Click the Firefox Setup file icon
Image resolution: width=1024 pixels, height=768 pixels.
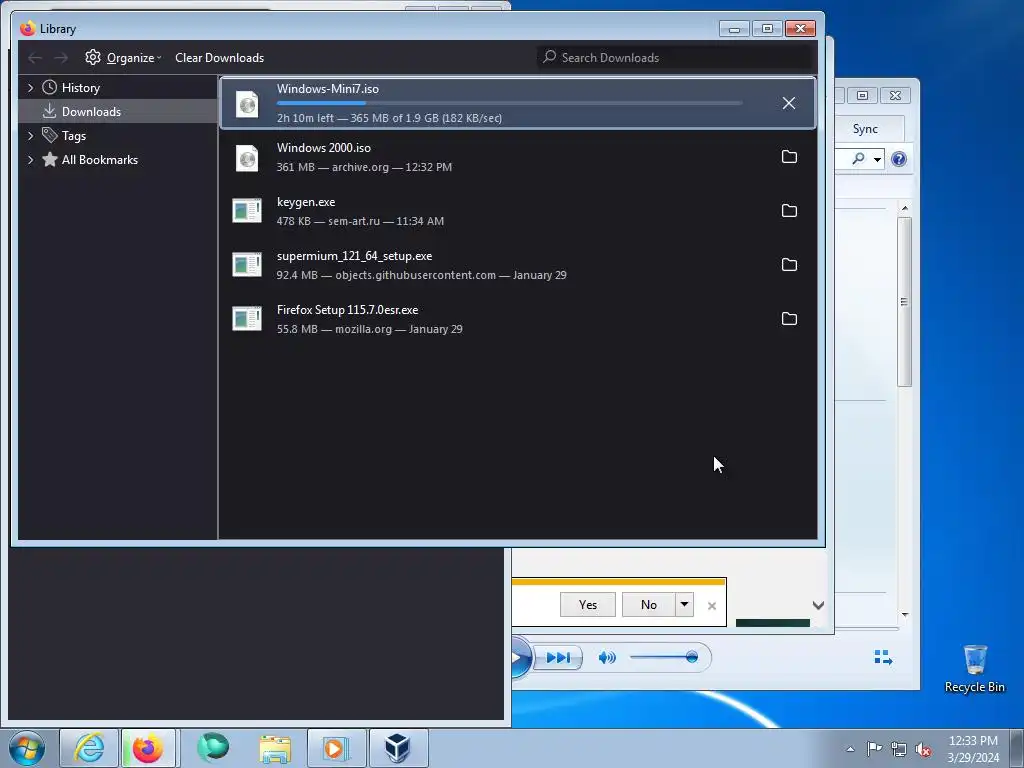tap(247, 319)
